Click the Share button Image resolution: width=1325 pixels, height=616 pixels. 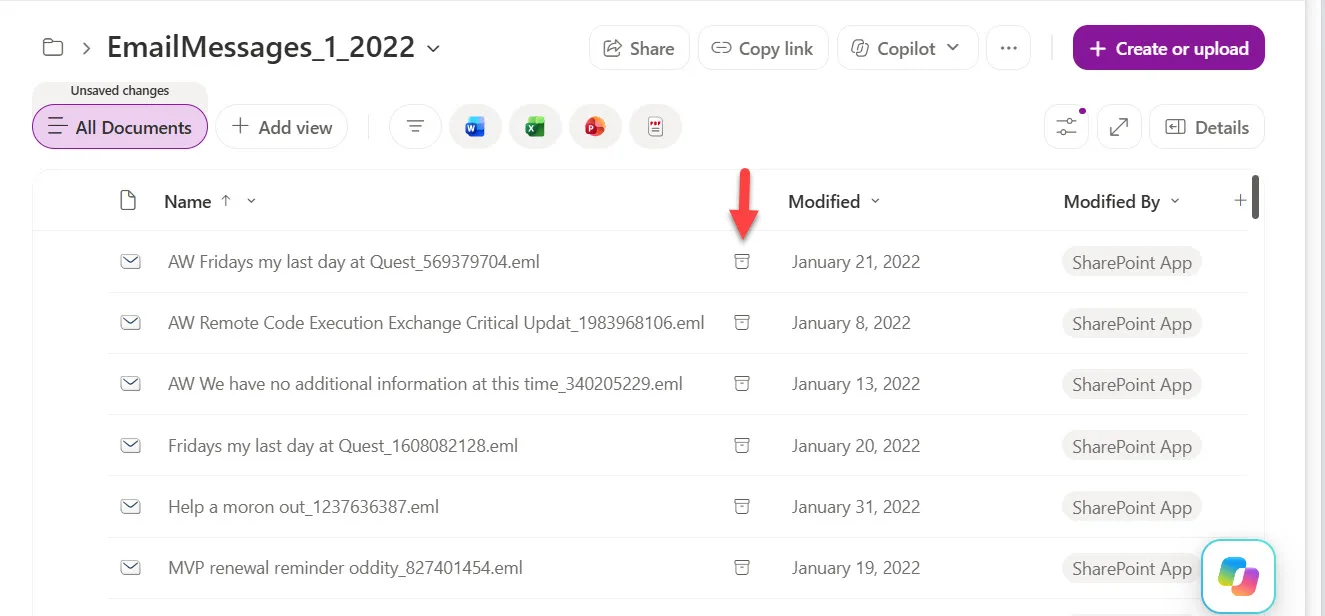point(639,48)
